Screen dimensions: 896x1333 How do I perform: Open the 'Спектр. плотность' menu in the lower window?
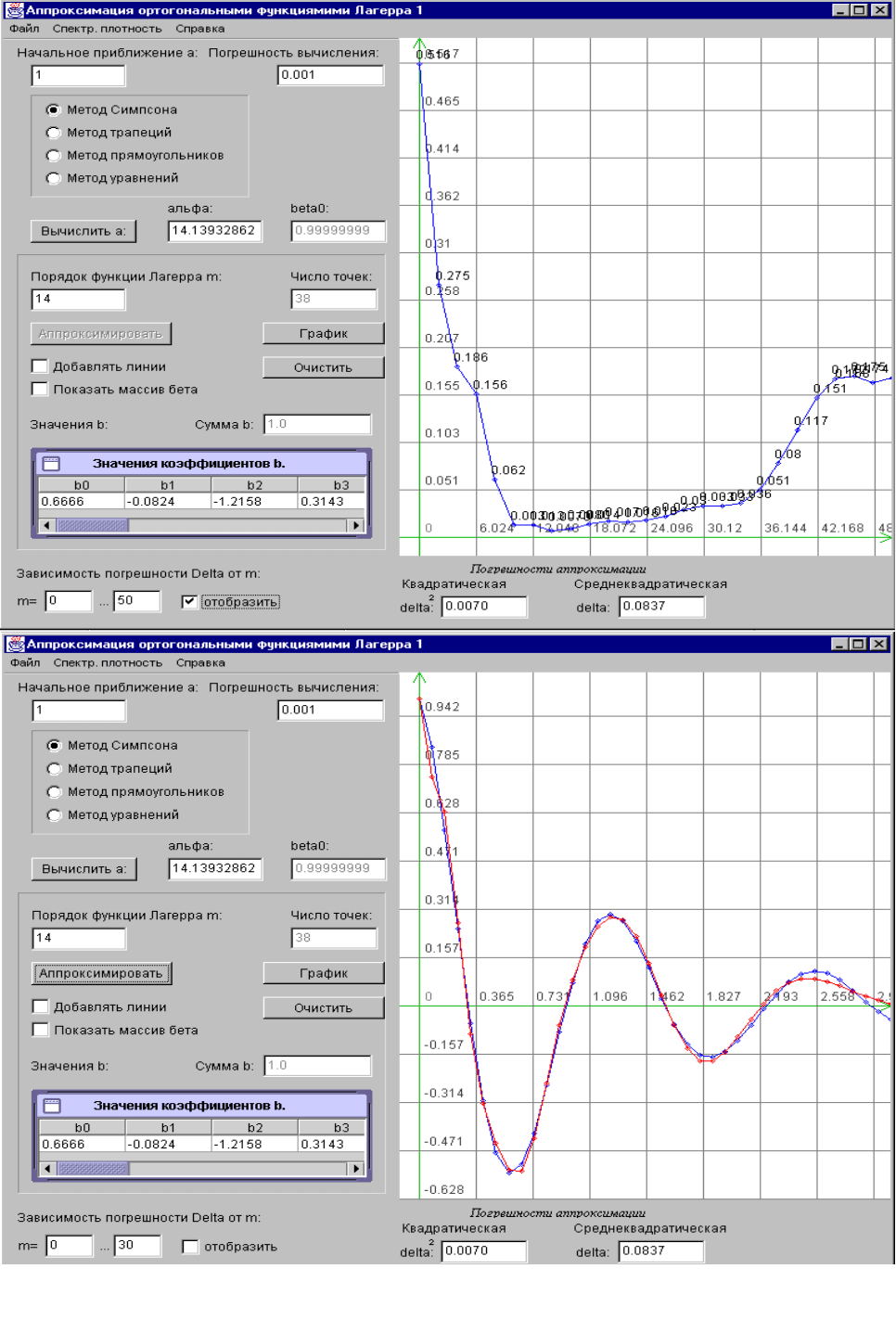108,663
